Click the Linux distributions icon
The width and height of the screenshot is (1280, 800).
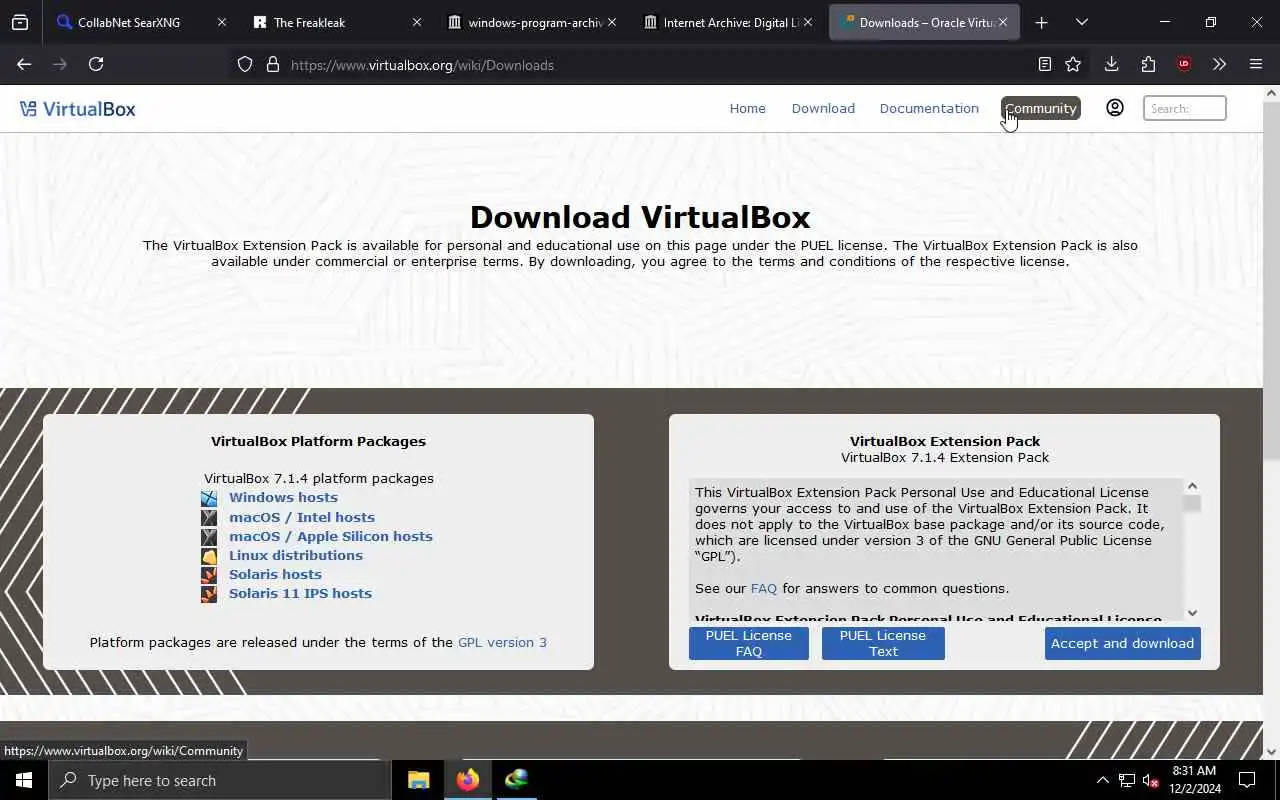point(209,556)
